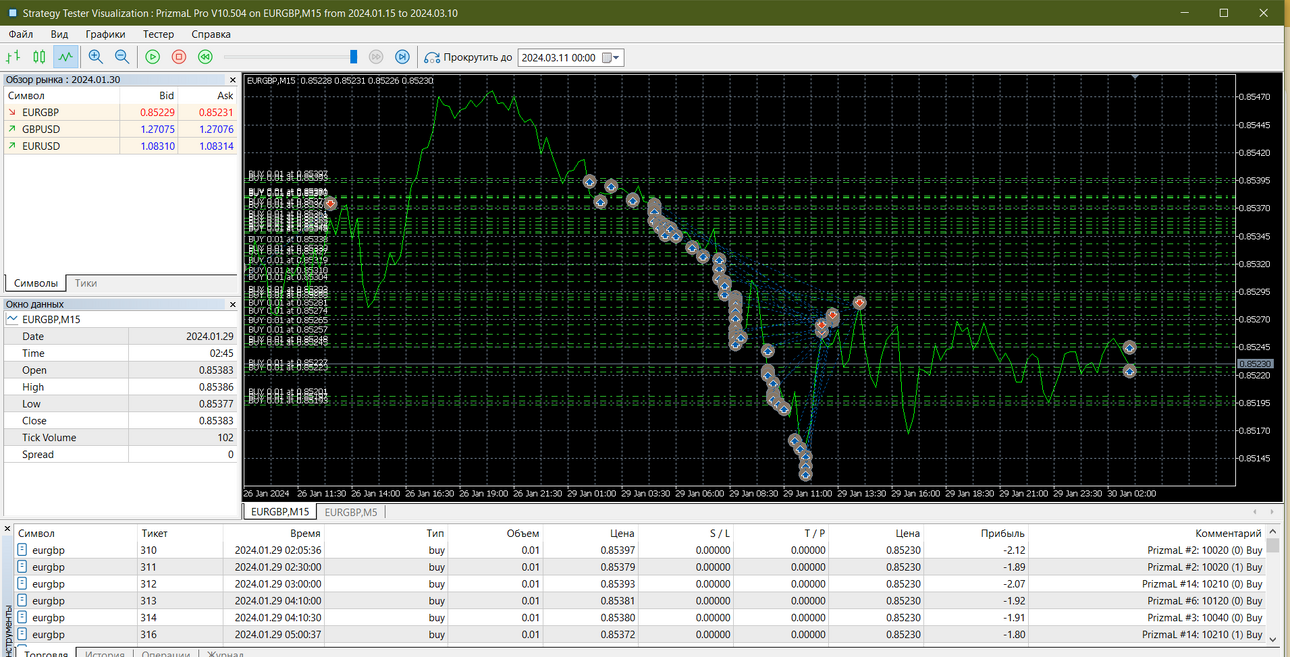Viewport: 1290px width, 657px height.
Task: Close the Обзор рынка panel
Action: [233, 79]
